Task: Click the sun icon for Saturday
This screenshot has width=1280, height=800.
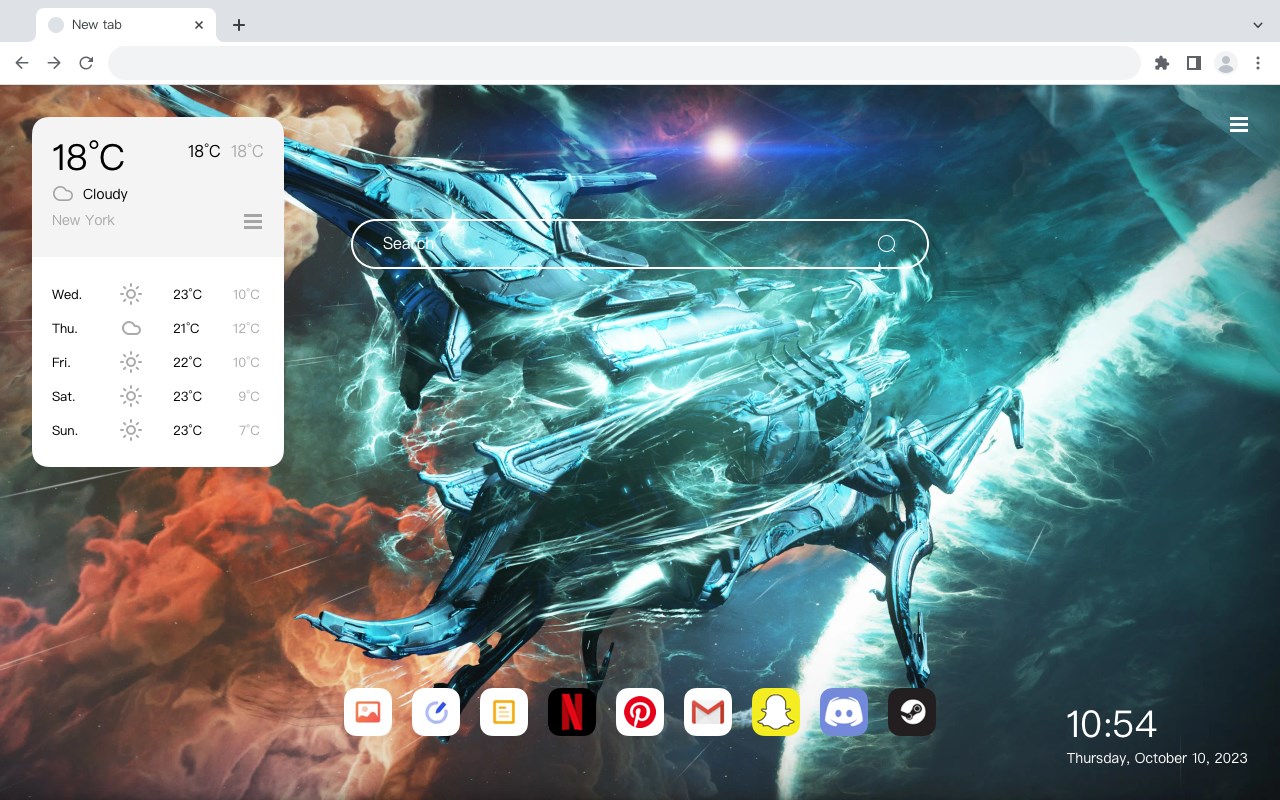Action: point(131,396)
